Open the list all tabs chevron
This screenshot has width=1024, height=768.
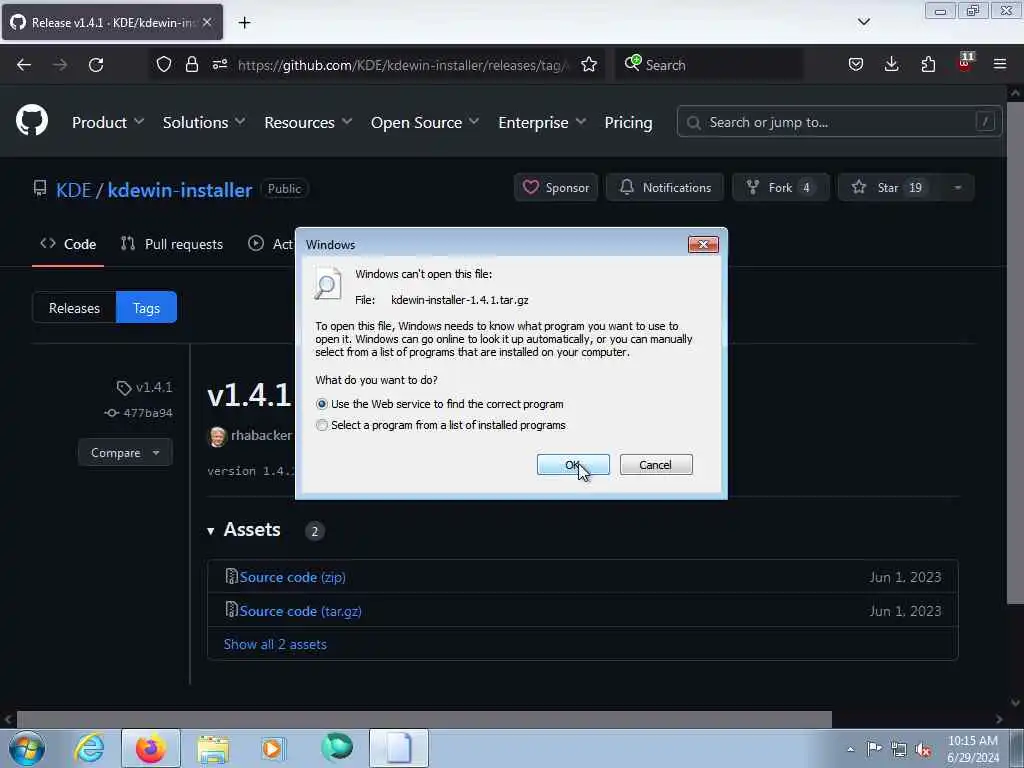click(864, 22)
